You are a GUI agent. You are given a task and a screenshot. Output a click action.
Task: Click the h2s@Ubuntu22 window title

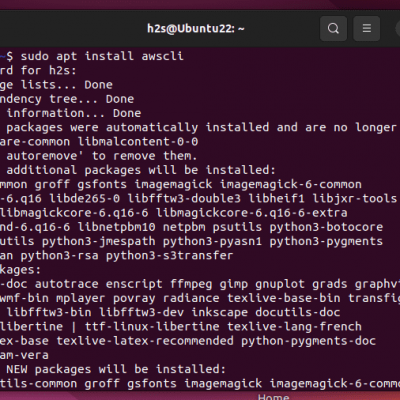pos(196,29)
